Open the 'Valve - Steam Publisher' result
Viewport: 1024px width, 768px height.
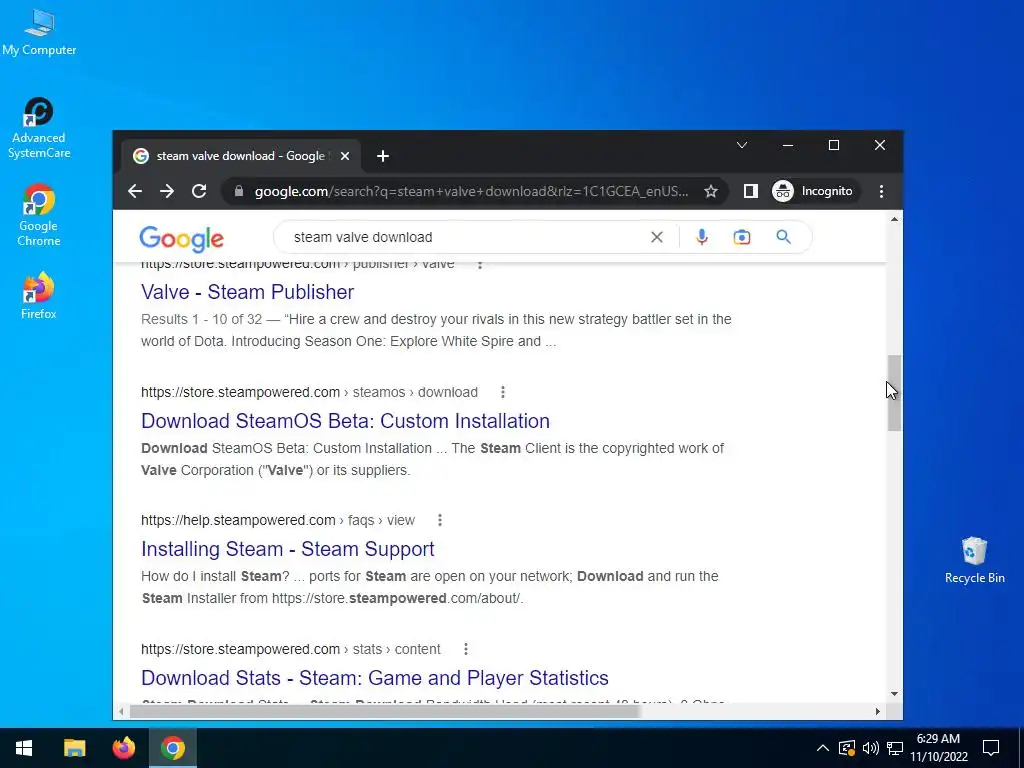pyautogui.click(x=248, y=292)
